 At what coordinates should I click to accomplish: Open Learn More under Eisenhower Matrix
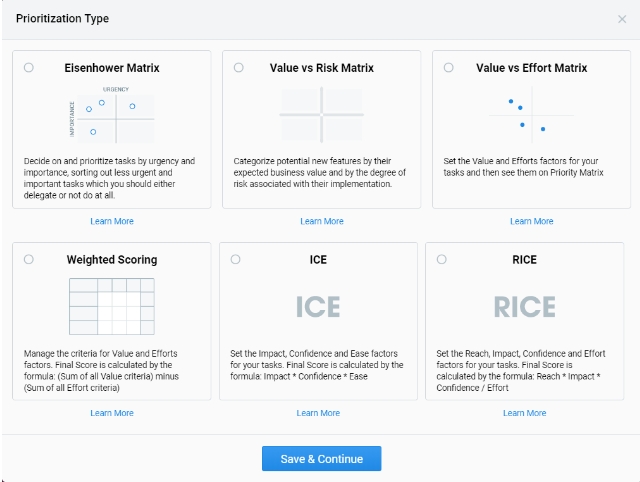pyautogui.click(x=111, y=221)
